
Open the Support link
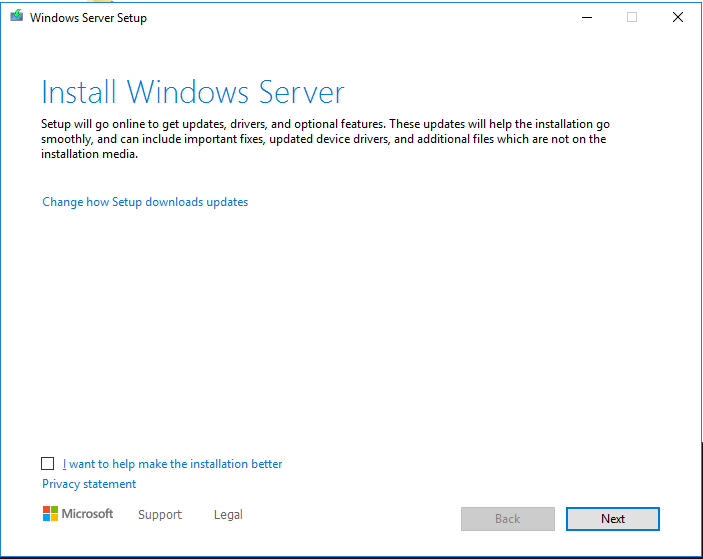coord(160,515)
